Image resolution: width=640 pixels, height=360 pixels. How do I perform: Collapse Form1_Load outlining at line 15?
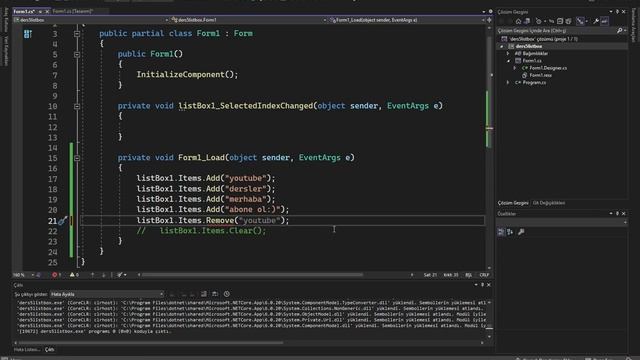[77, 158]
